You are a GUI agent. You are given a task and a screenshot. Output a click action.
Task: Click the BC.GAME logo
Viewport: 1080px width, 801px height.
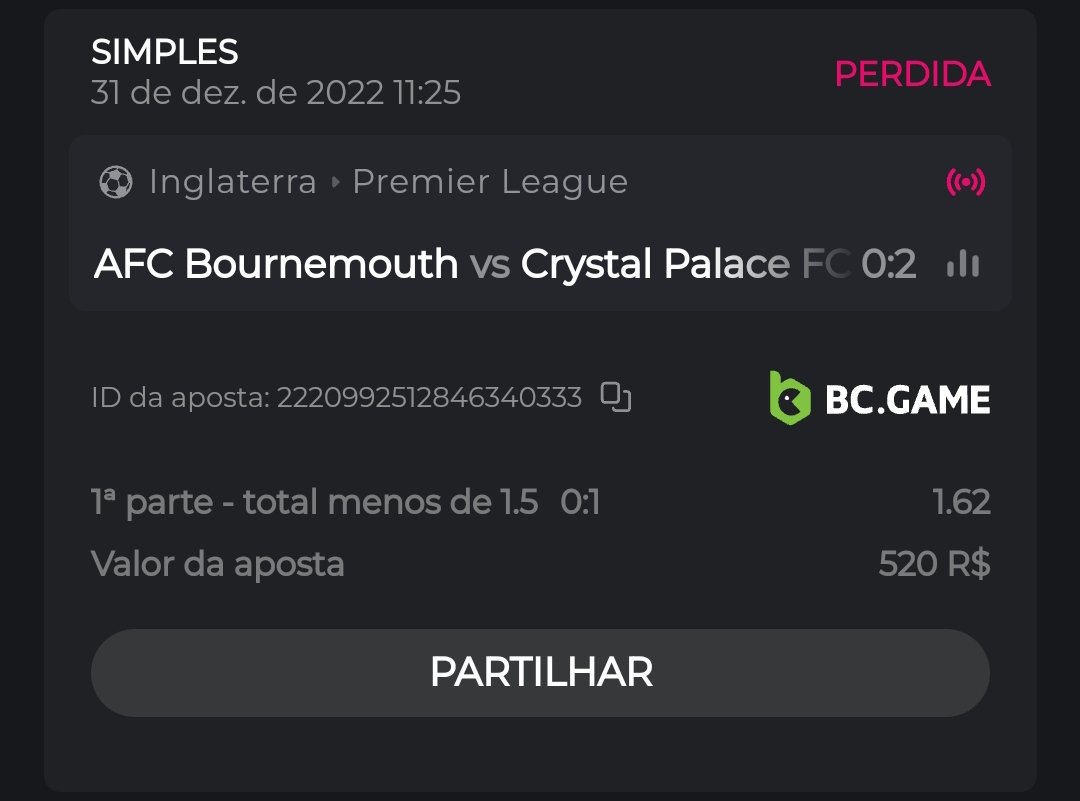tap(880, 398)
